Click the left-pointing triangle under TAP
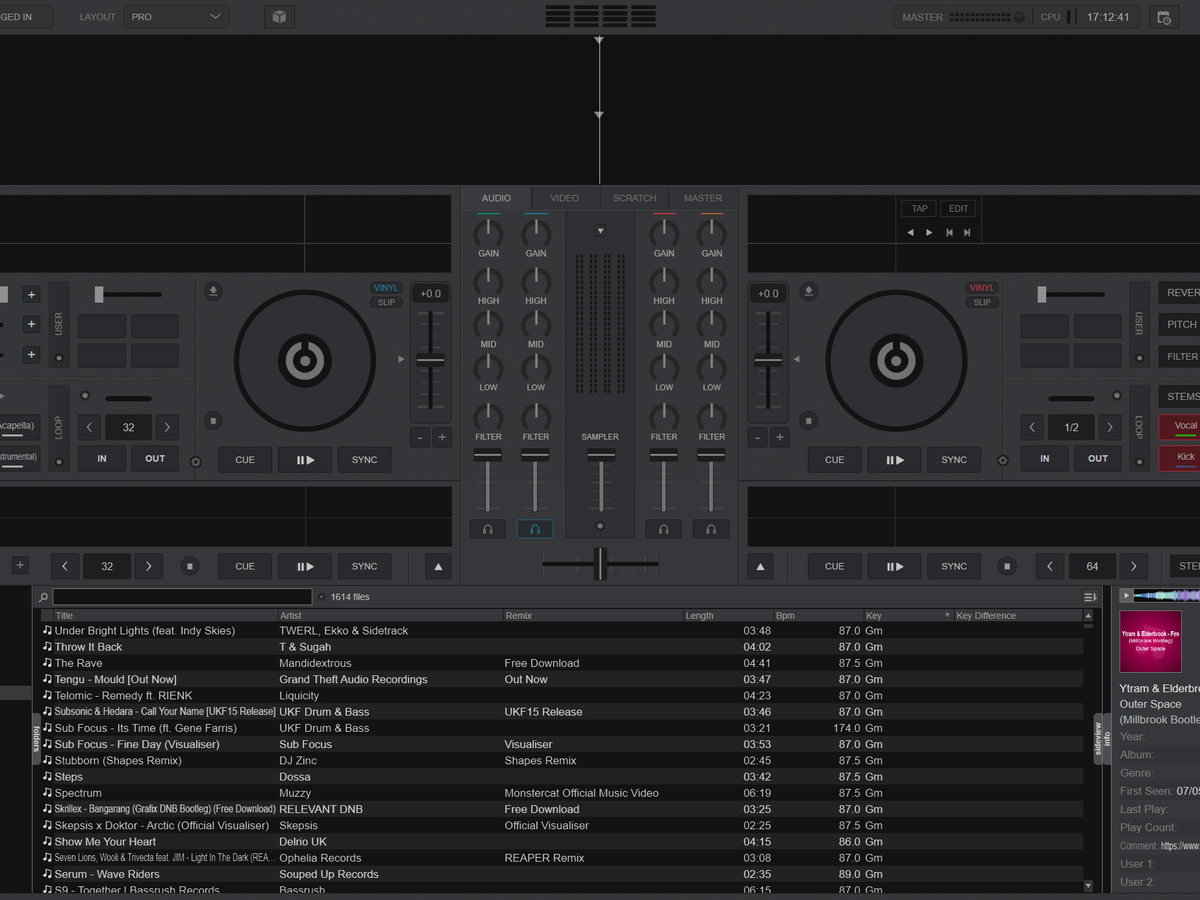 coord(910,232)
